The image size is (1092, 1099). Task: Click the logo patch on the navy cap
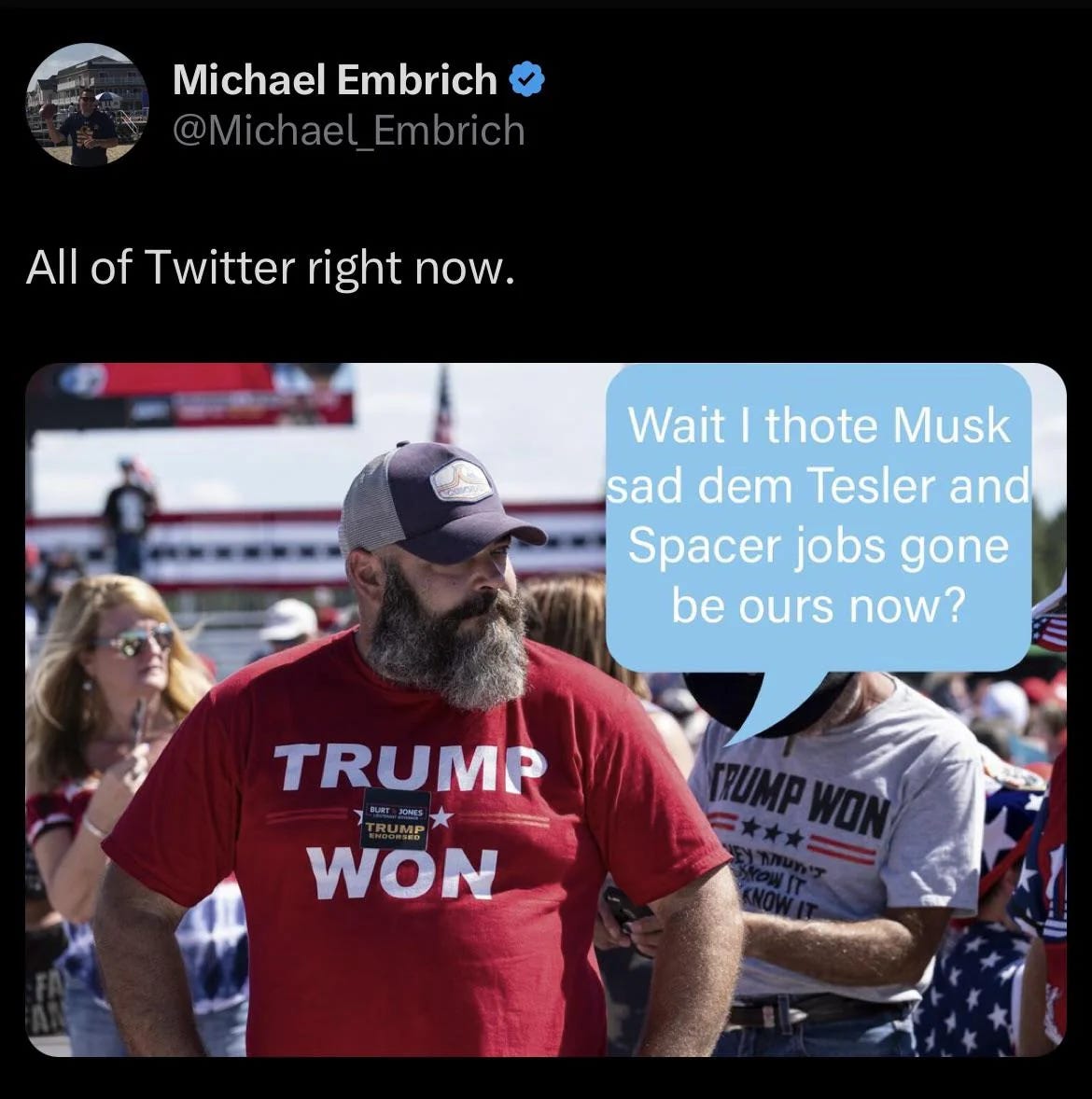(460, 482)
